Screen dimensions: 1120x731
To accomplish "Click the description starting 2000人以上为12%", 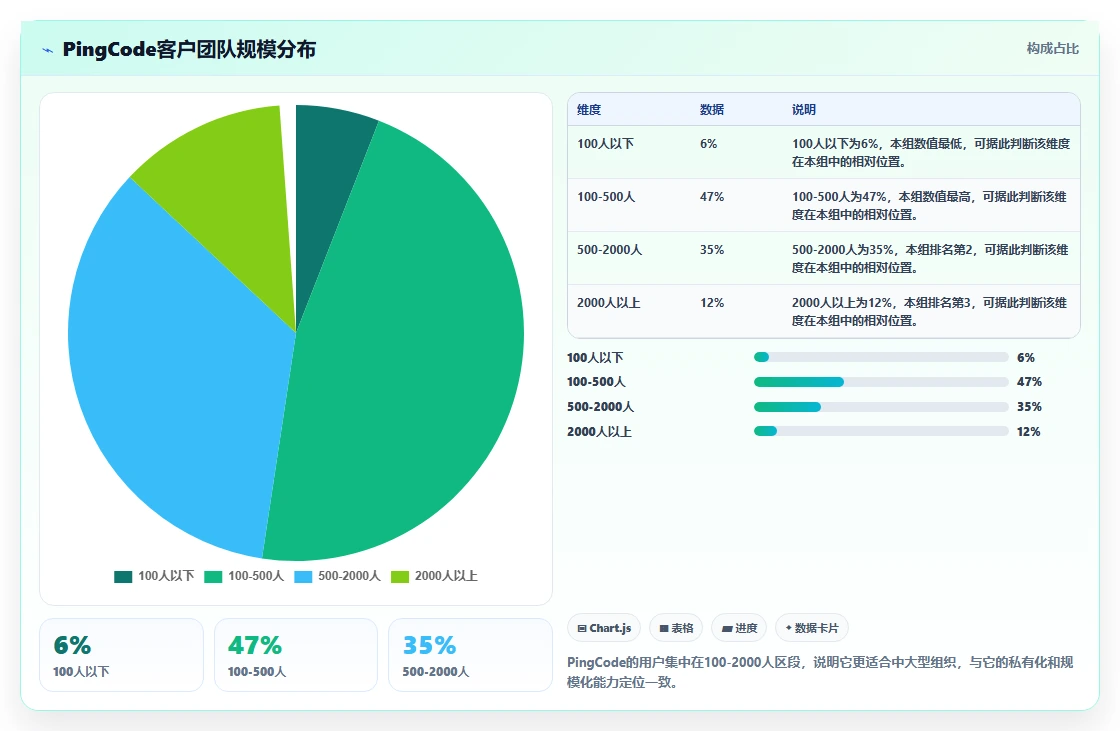I will coord(929,312).
